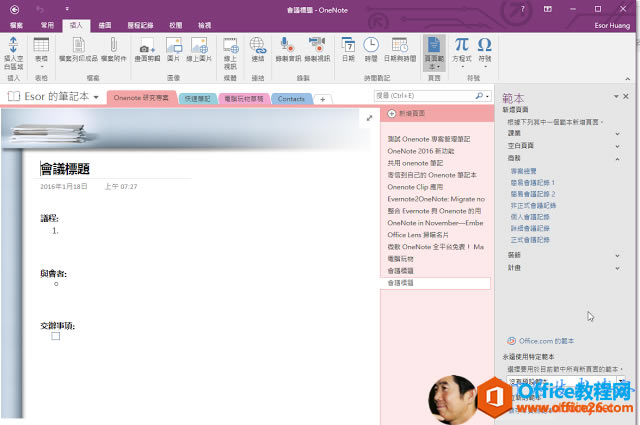Select the 簡易會議記錄 1 template
Viewport: 640px width, 425px height.
533,183
